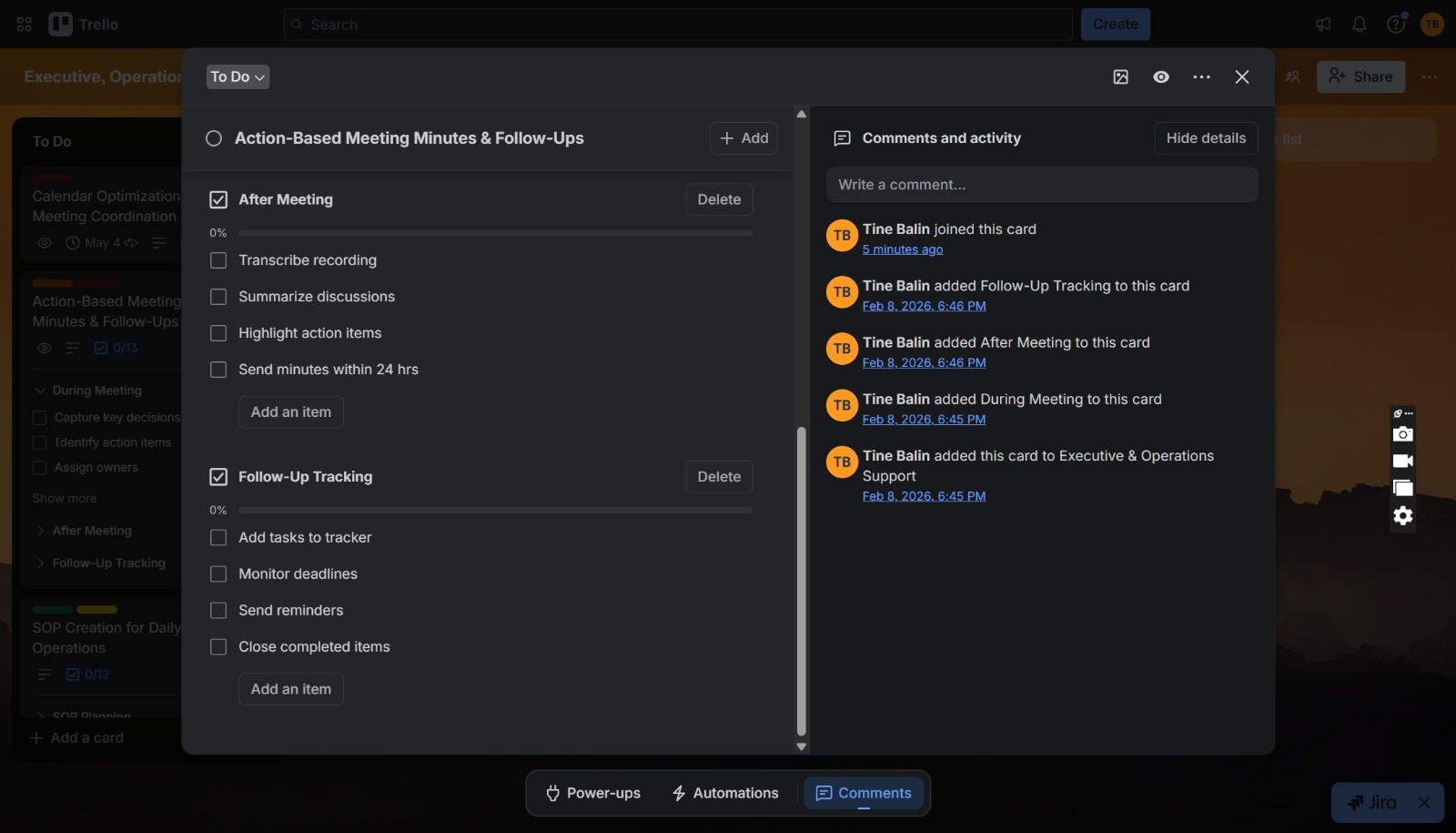Open the Power-ups tab

click(x=593, y=794)
